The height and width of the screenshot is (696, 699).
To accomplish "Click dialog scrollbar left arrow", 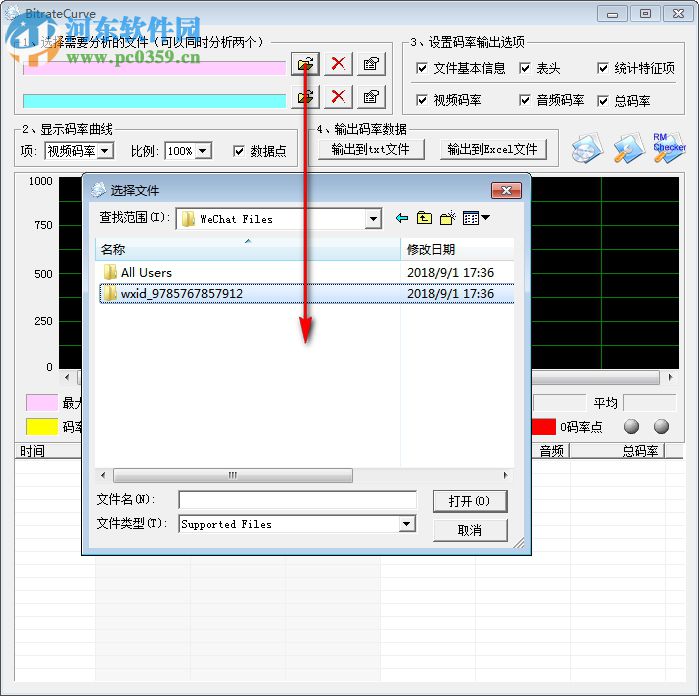I will click(x=103, y=475).
